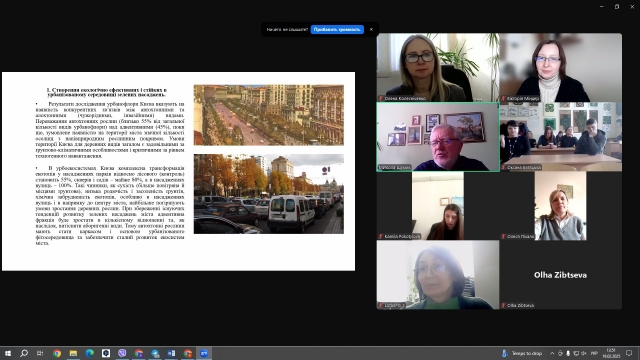Click the tray icon right of the chevron
Image resolution: width=640 pixels, height=360 pixels.
coord(560,353)
